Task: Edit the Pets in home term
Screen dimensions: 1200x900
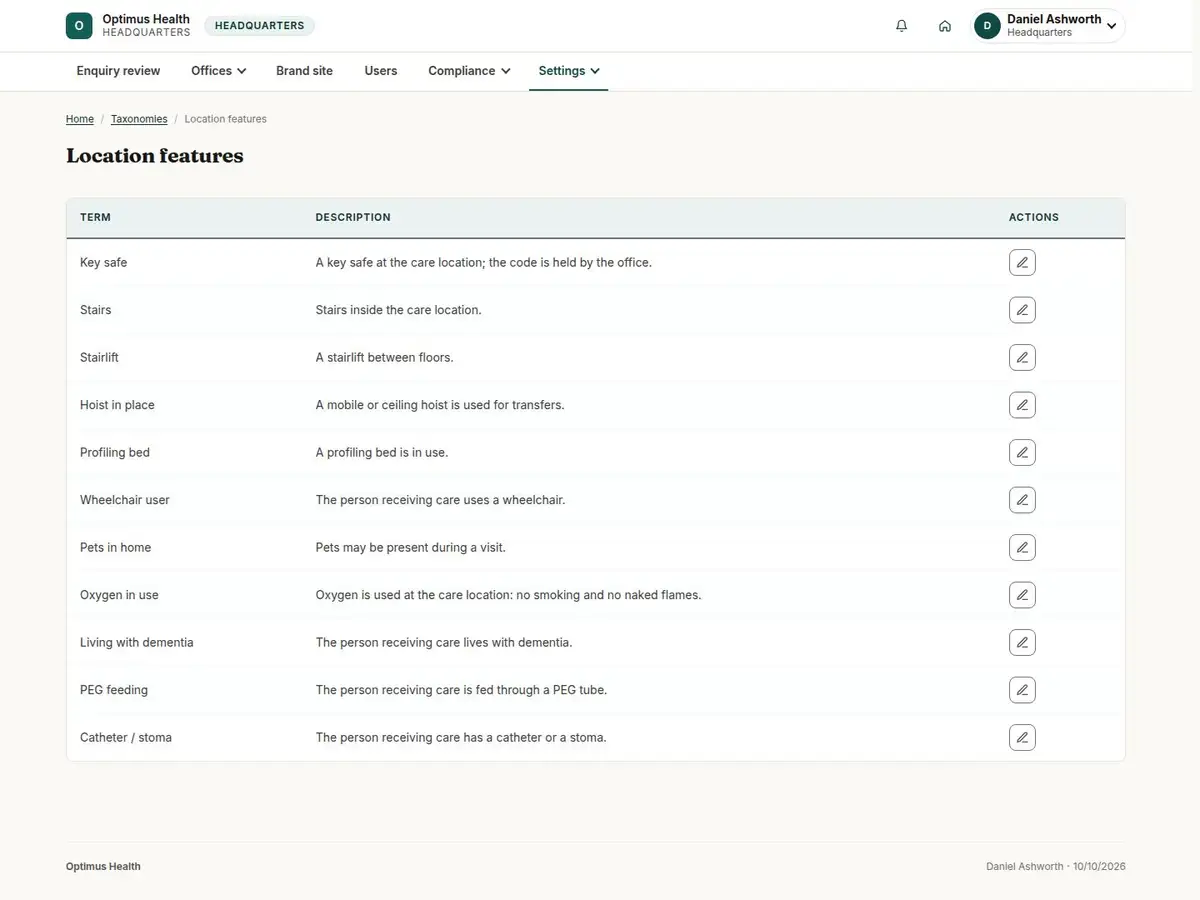Action: (1022, 548)
